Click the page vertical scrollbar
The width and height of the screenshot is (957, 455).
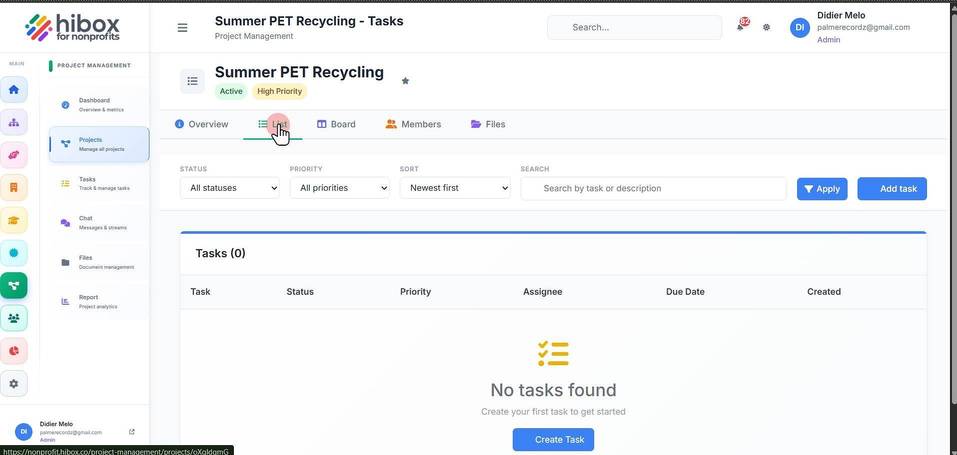953,208
